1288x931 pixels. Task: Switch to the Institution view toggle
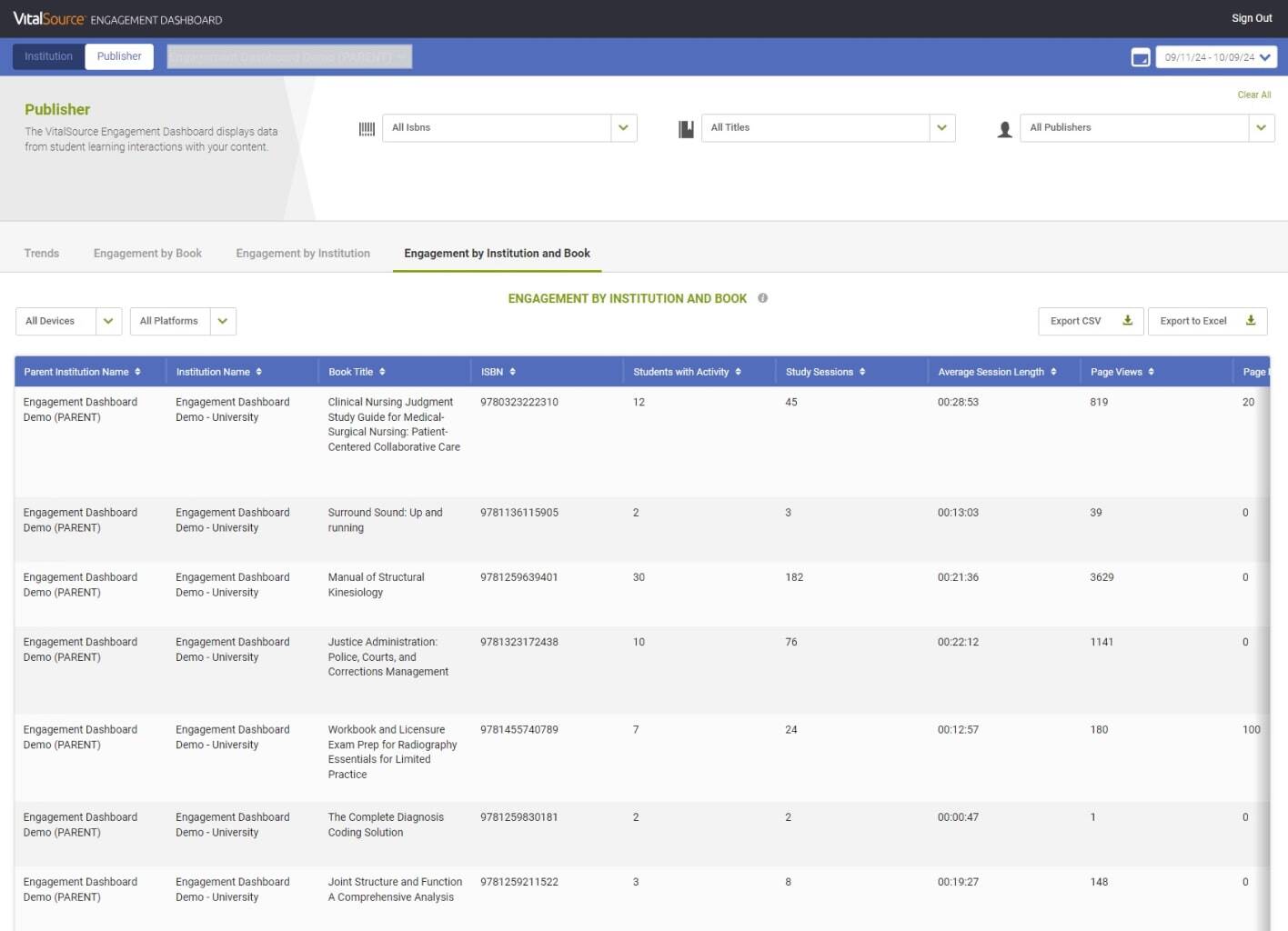tap(48, 56)
